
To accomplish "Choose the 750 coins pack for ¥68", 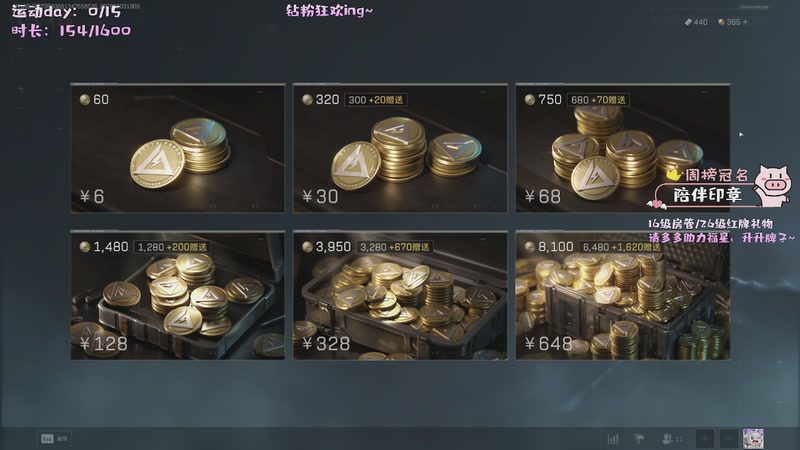I will pyautogui.click(x=622, y=148).
